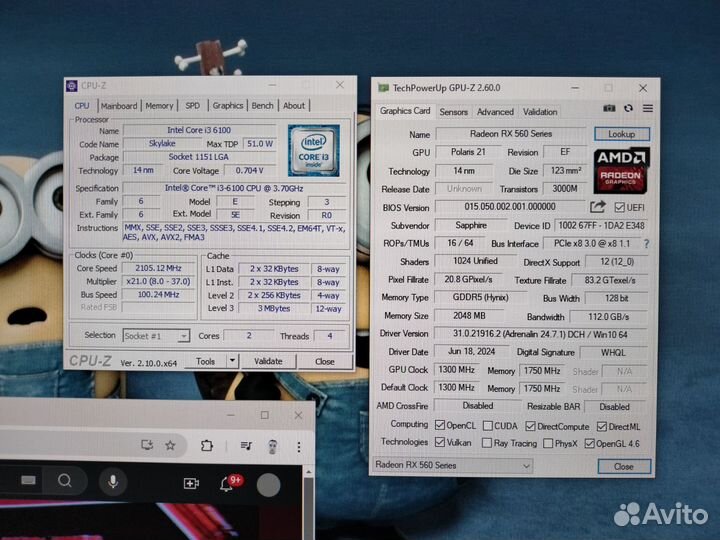Click the Memory Size 2048 MB value
The width and height of the screenshot is (720, 540).
[469, 316]
